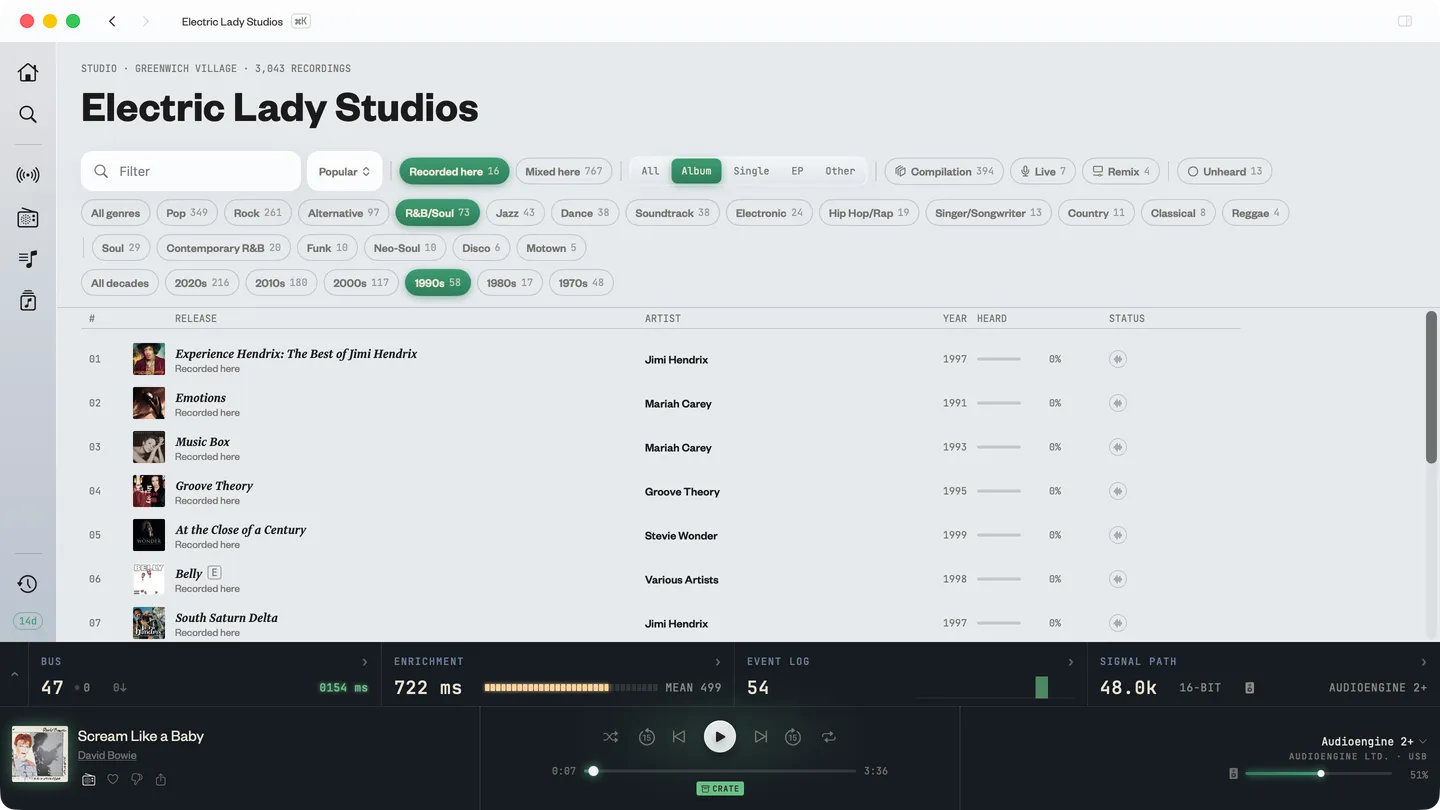
Task: Play Scream Like a Baby
Action: pyautogui.click(x=720, y=737)
